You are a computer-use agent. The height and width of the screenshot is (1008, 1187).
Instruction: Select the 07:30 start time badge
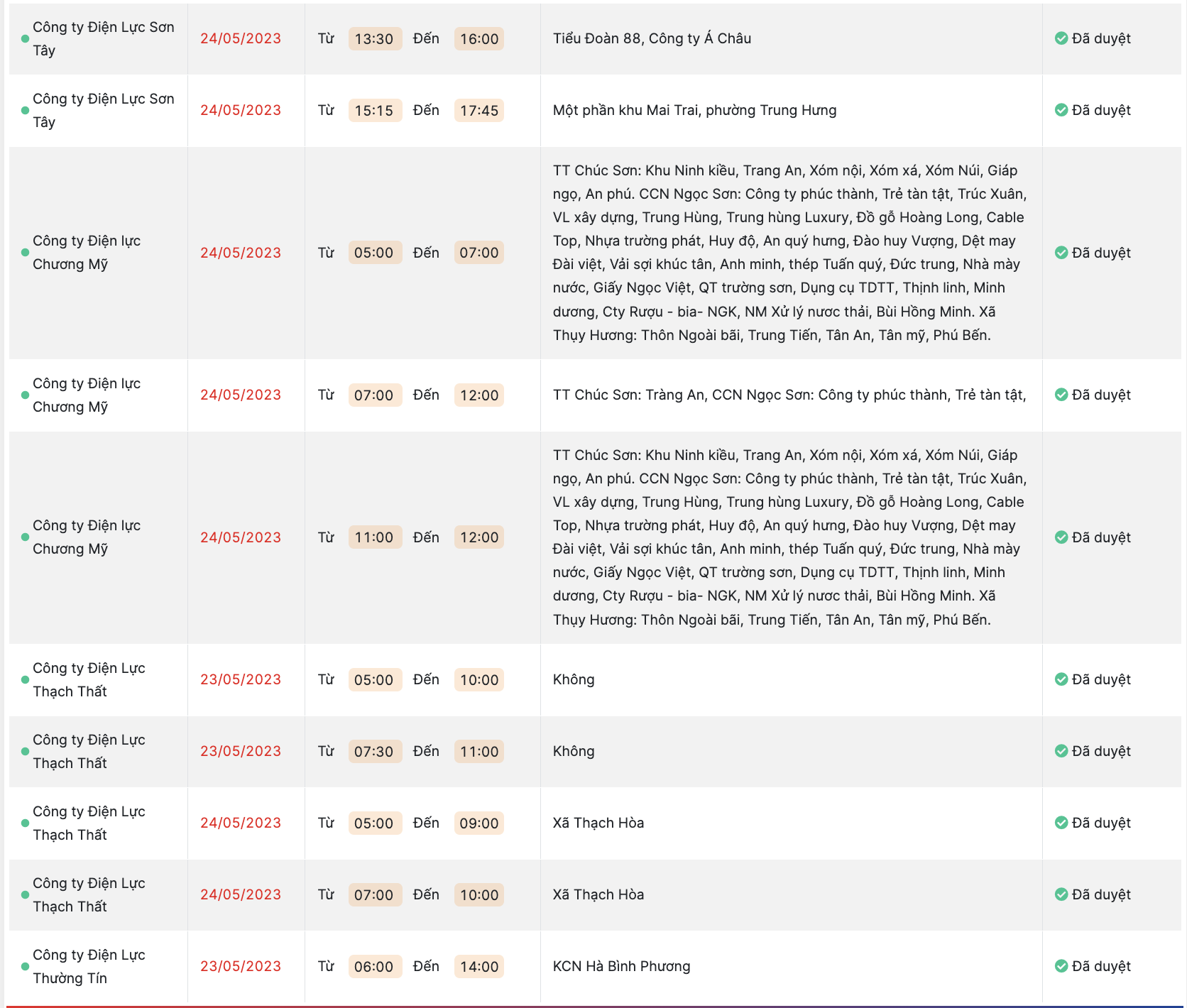pos(375,752)
